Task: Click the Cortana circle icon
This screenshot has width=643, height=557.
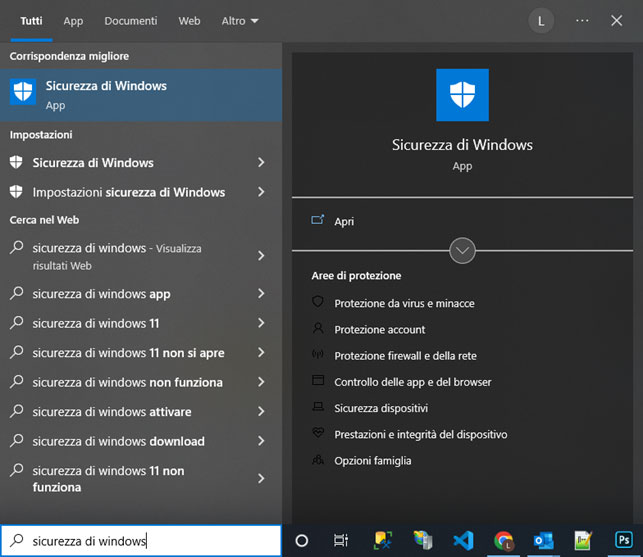Action: click(x=302, y=541)
